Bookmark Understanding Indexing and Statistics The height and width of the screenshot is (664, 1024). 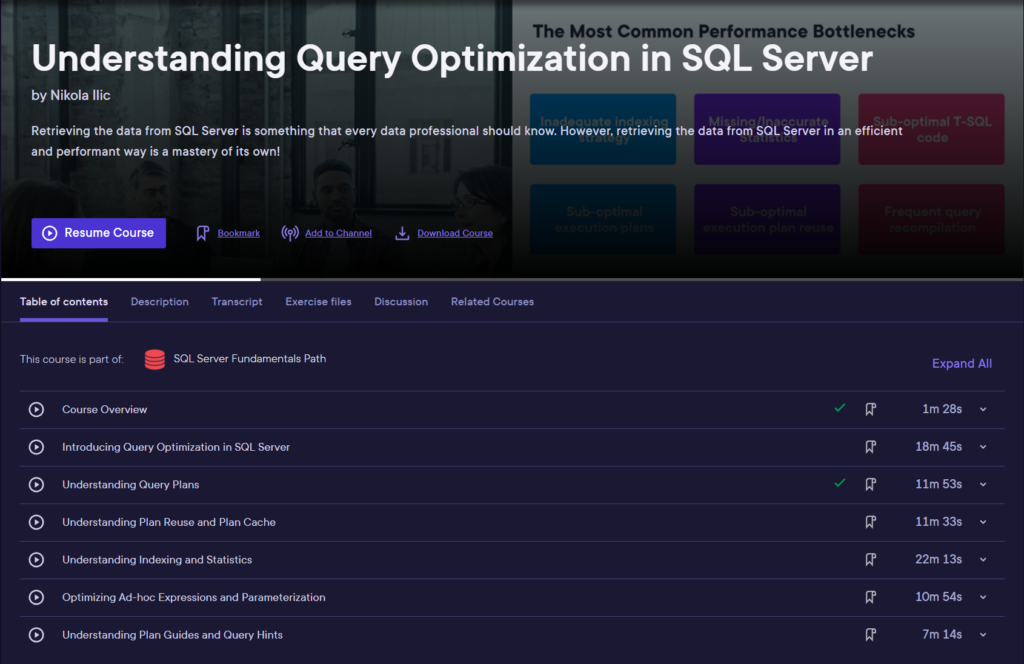871,560
